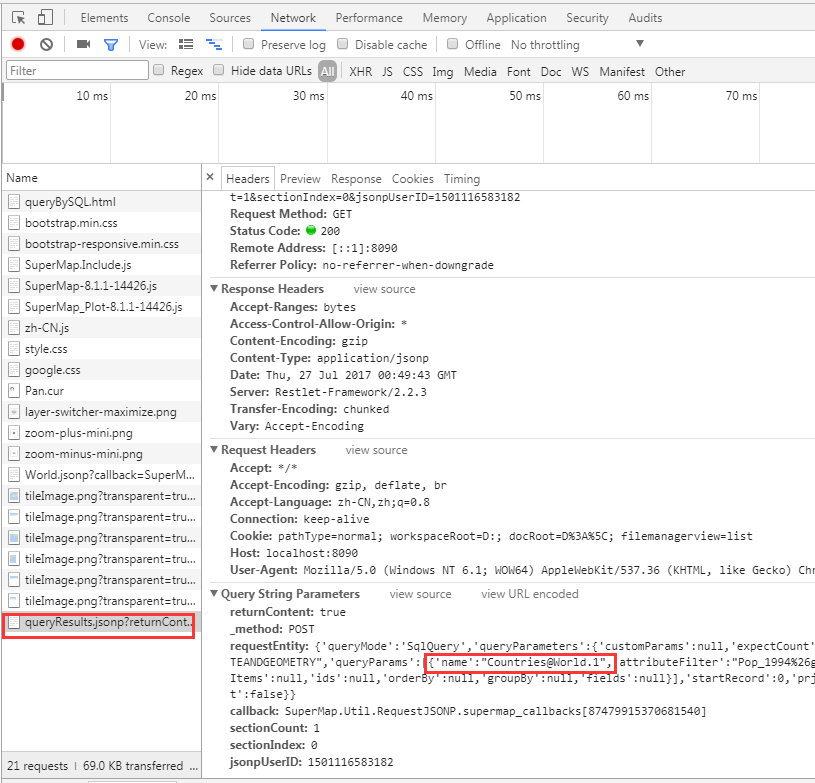Click the queryBySQL.html document icon

pyautogui.click(x=14, y=202)
